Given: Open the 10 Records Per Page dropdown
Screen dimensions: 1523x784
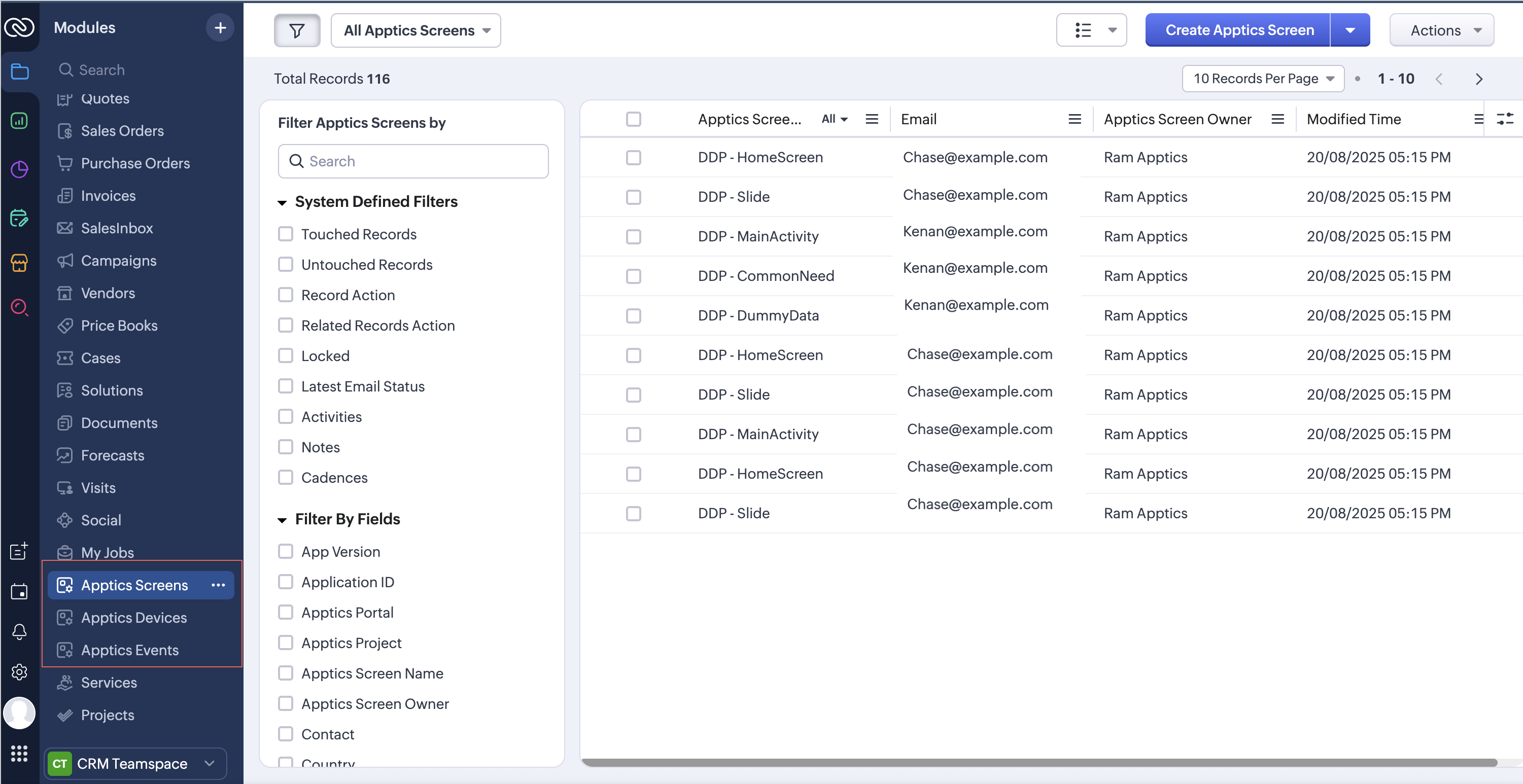Looking at the screenshot, I should (x=1263, y=79).
